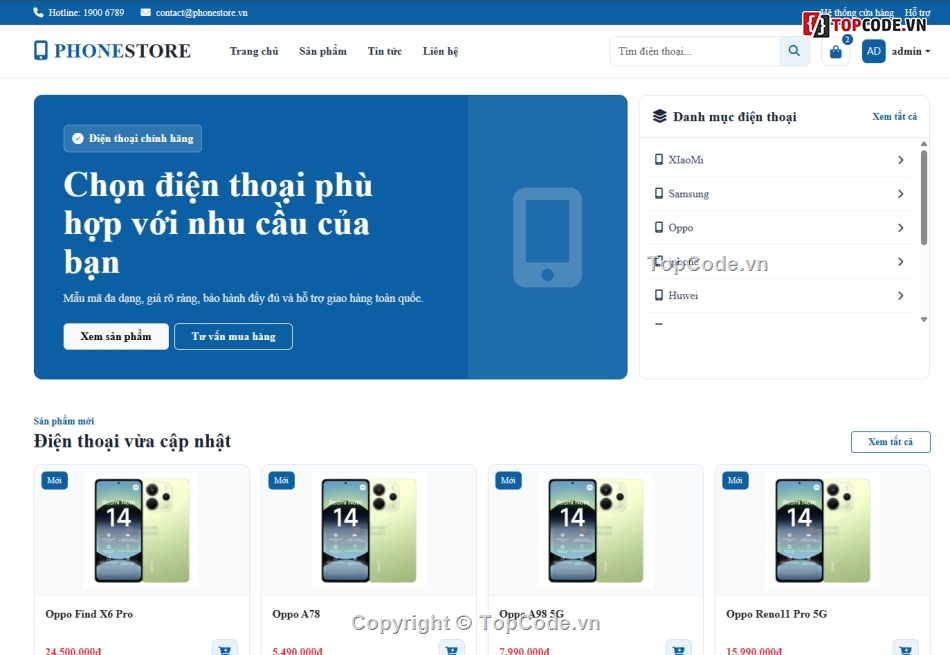Click Hệ thống cửa hàng link
Viewport: 950px width, 655px height.
point(857,12)
